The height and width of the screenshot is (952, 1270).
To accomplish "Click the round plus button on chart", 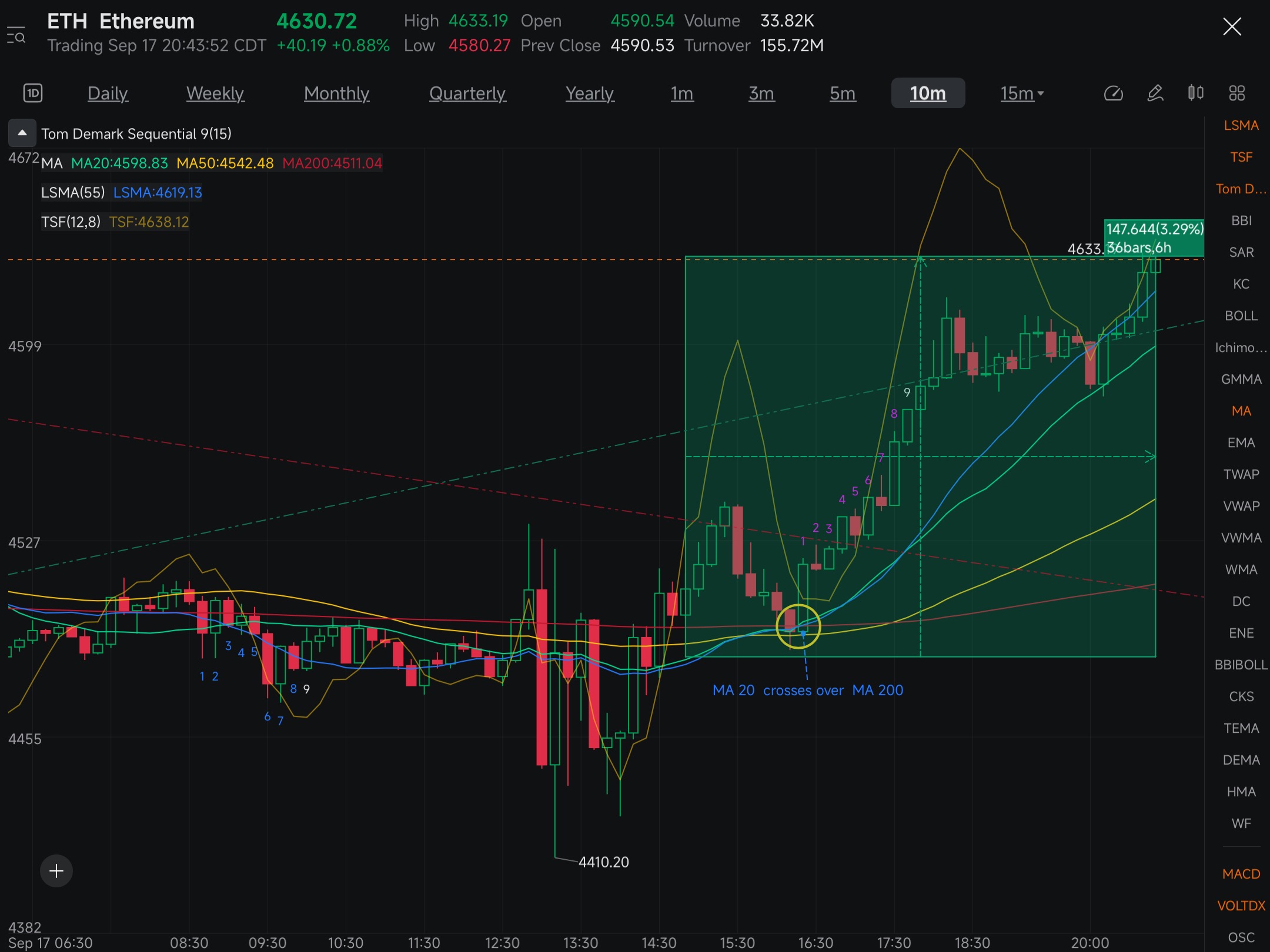I will 56,870.
